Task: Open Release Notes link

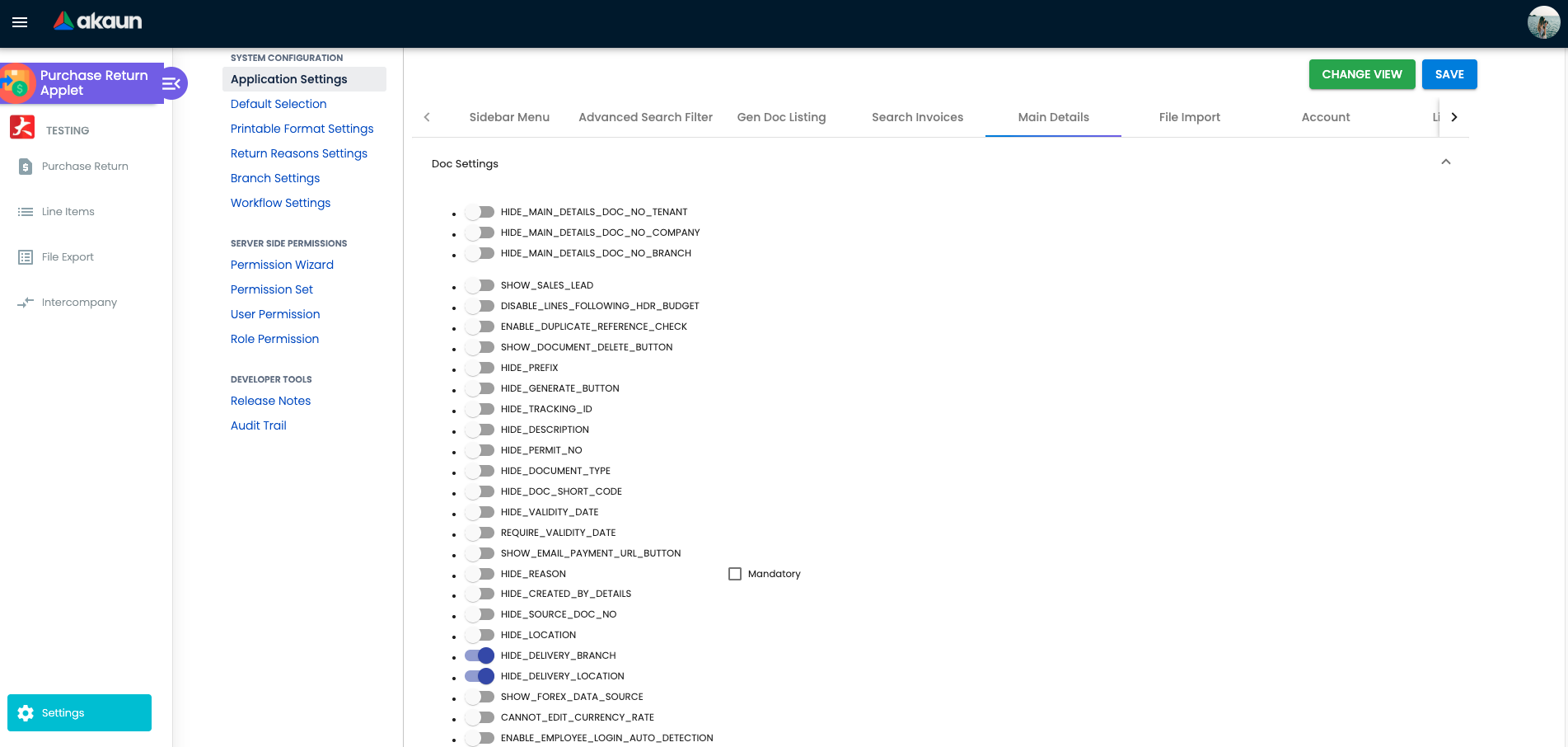Action: [x=270, y=401]
